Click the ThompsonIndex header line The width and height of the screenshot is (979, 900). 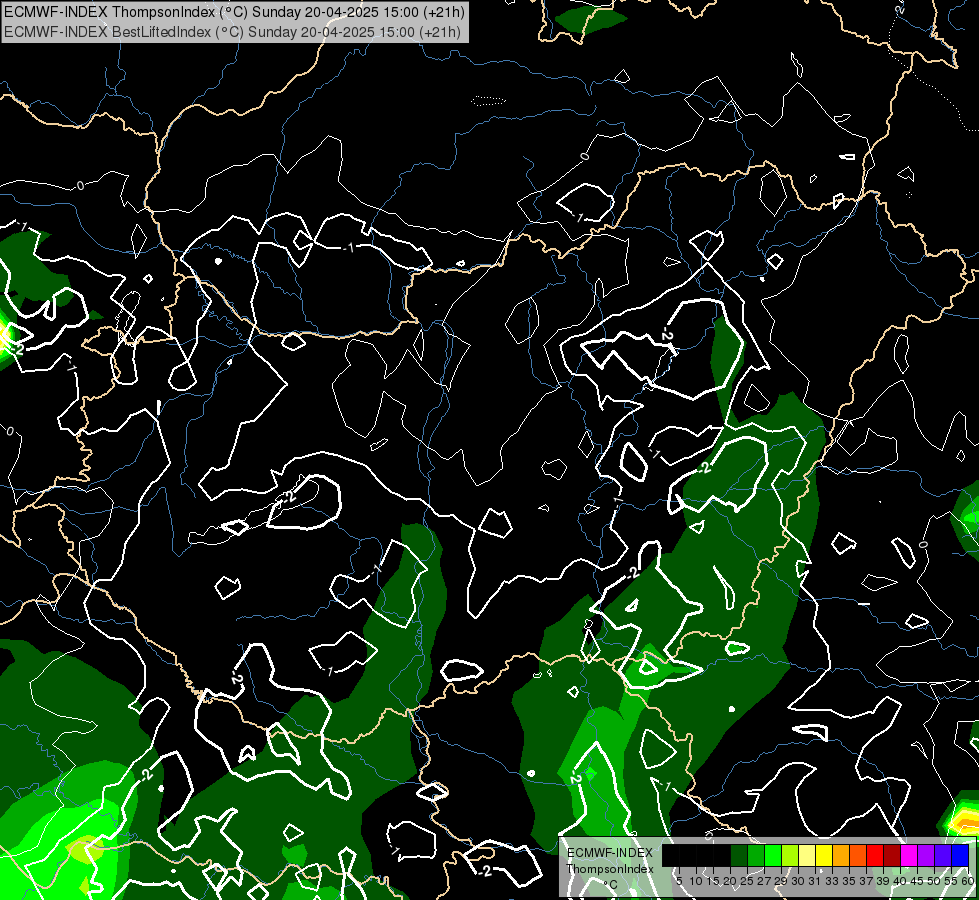[x=234, y=12]
